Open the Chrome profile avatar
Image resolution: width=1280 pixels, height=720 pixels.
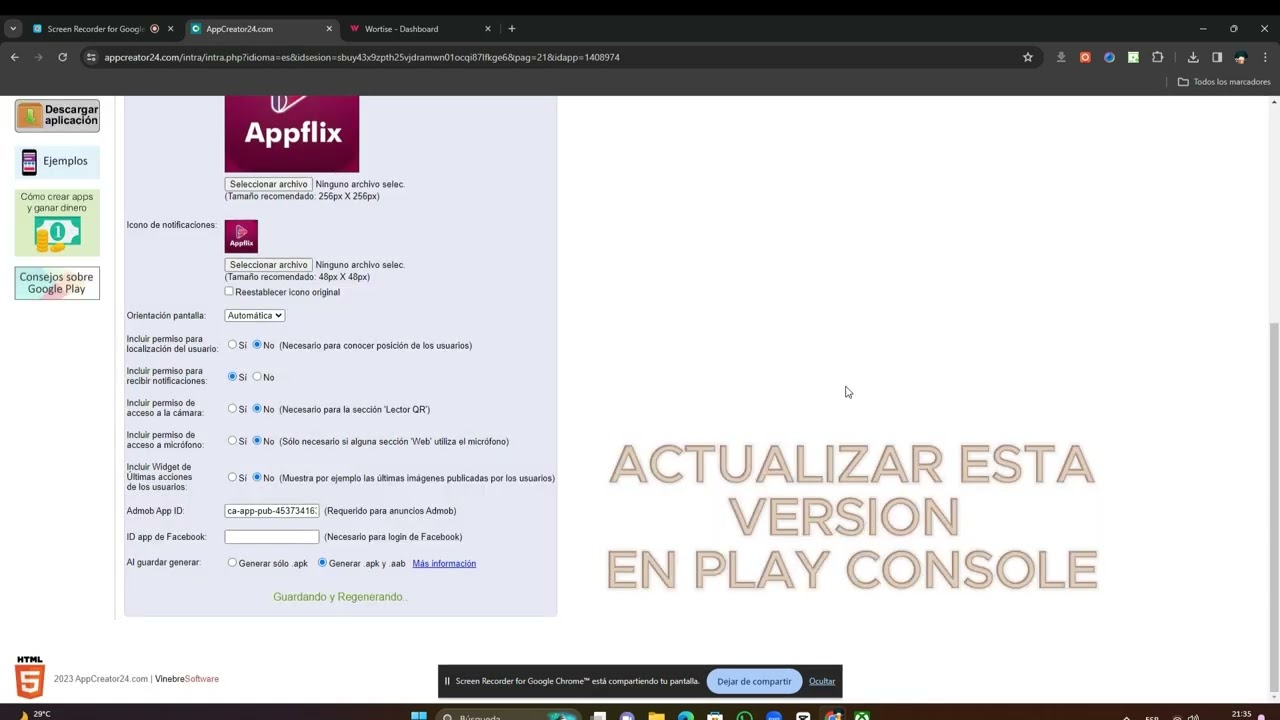click(1241, 57)
